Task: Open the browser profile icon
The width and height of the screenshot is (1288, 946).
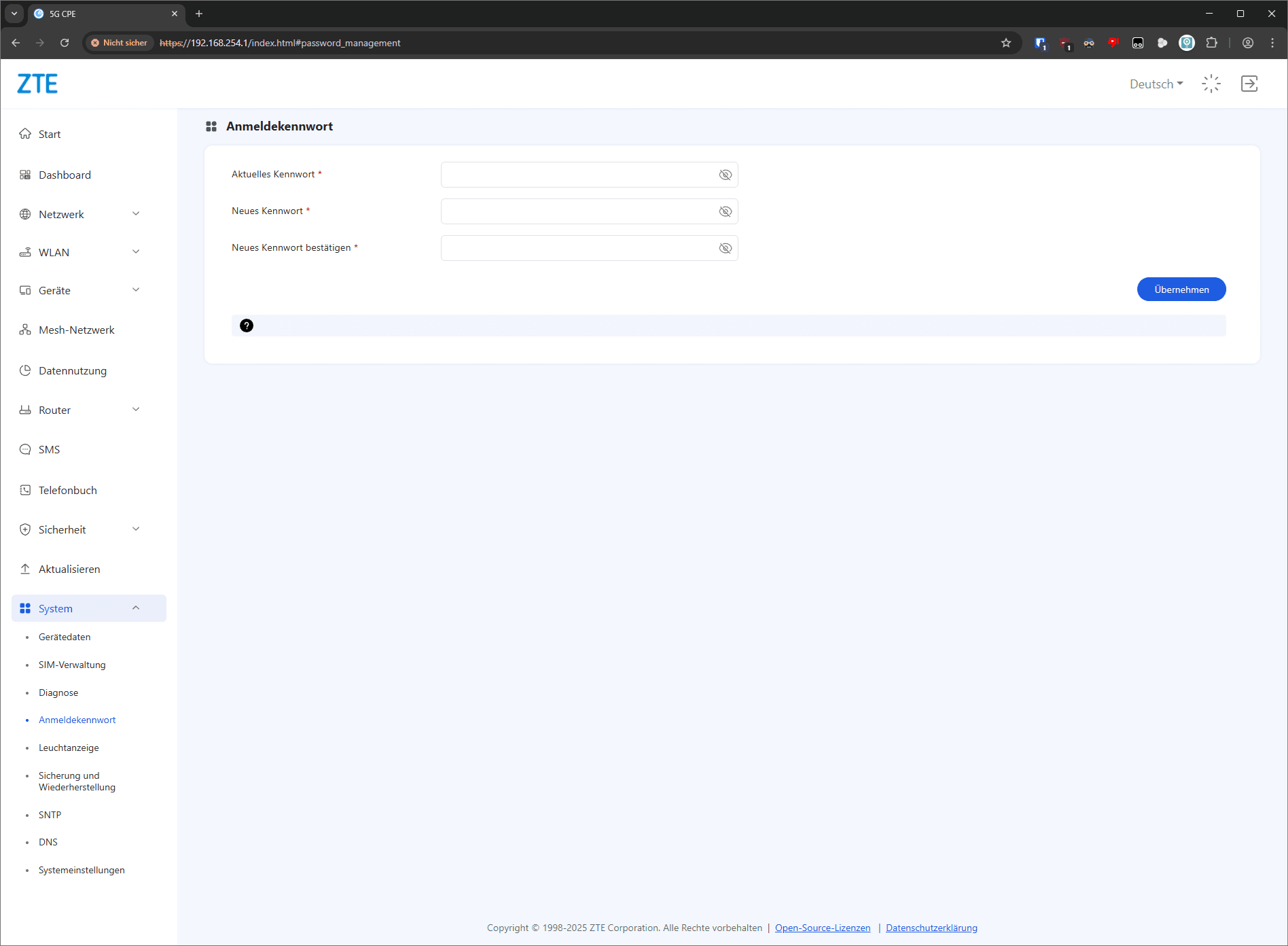Action: pyautogui.click(x=1248, y=43)
